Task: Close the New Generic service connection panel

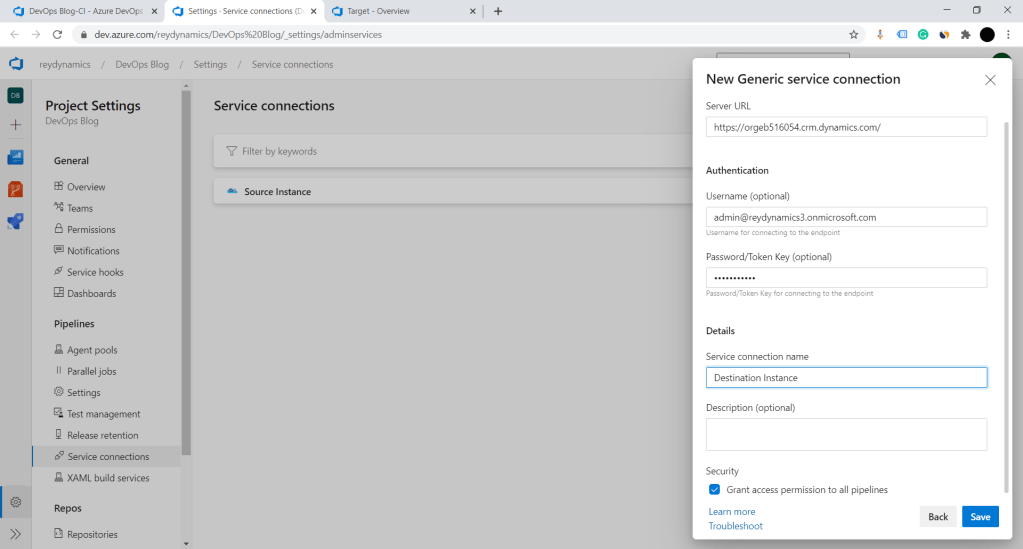Action: tap(990, 80)
